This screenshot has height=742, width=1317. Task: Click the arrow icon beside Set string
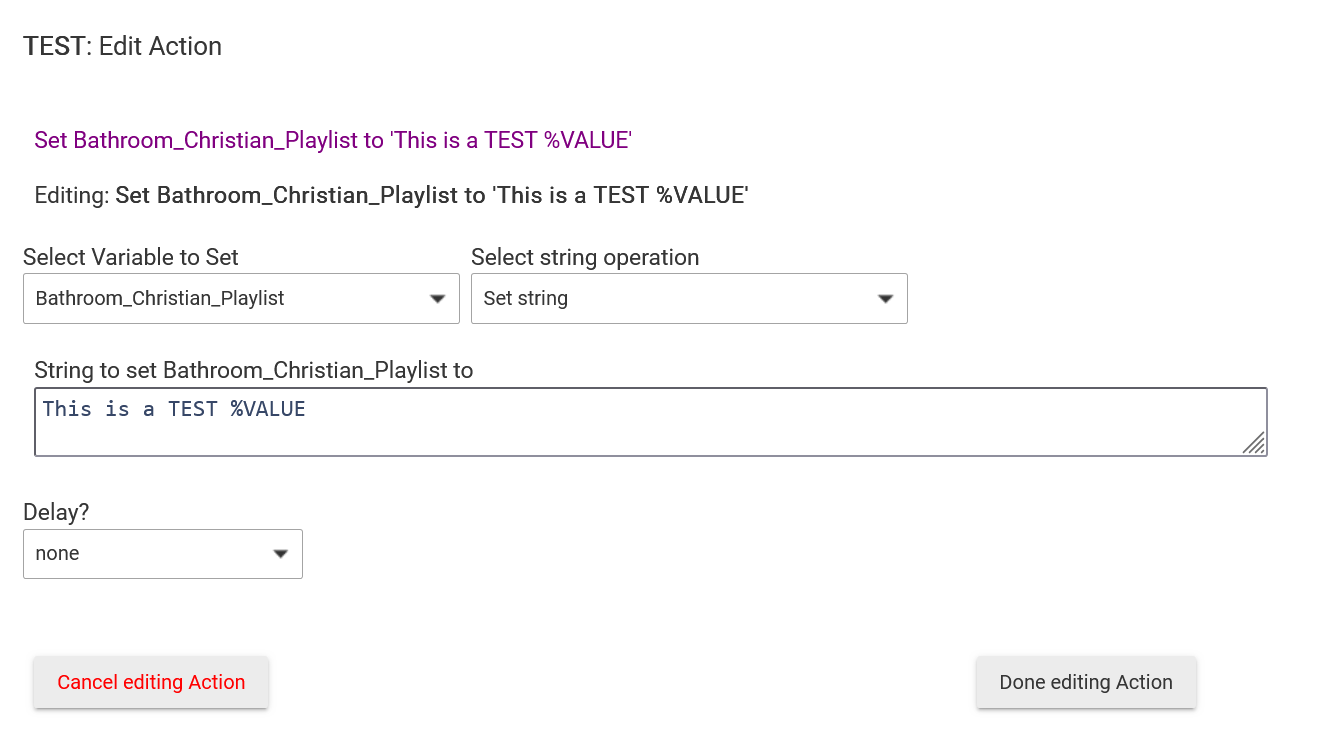tap(885, 299)
